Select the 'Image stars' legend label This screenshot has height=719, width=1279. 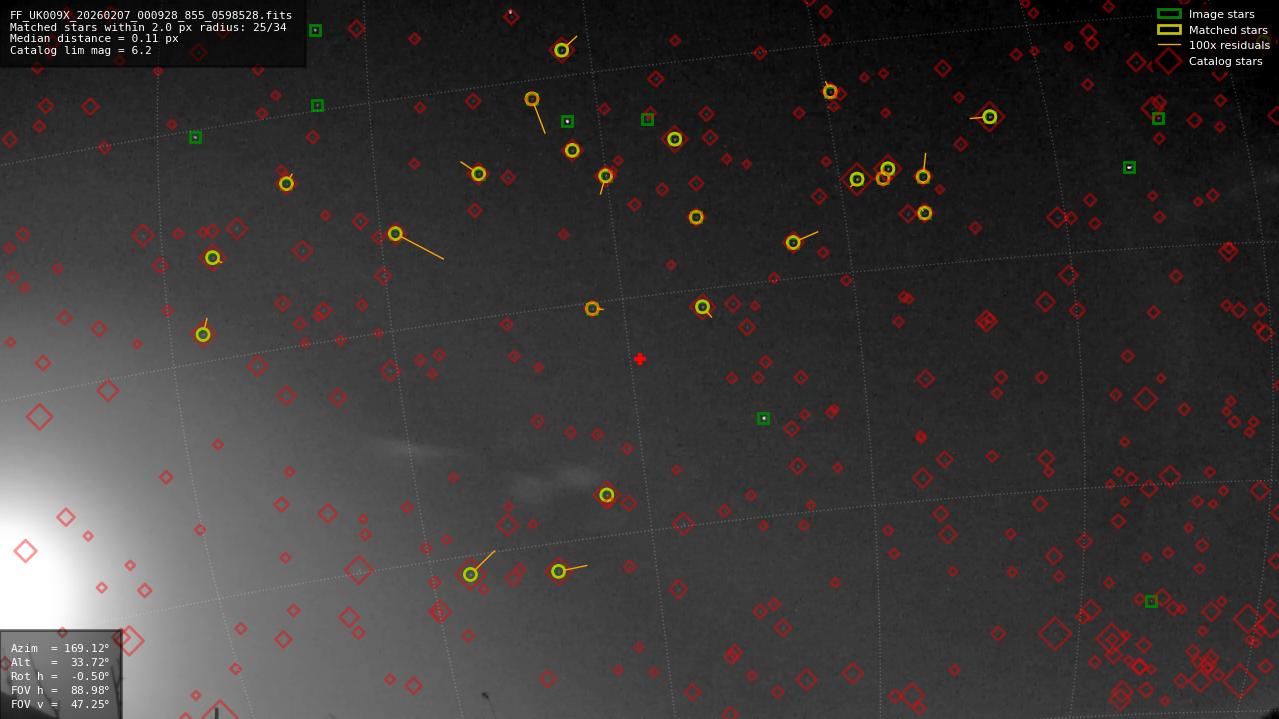tap(1221, 14)
